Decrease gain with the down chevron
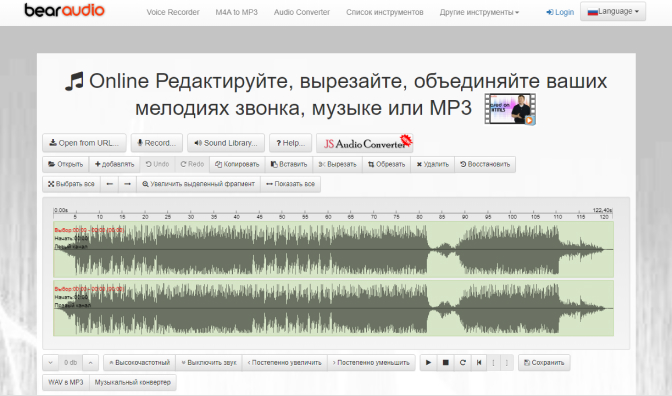This screenshot has height=396, width=672. pyautogui.click(x=51, y=363)
